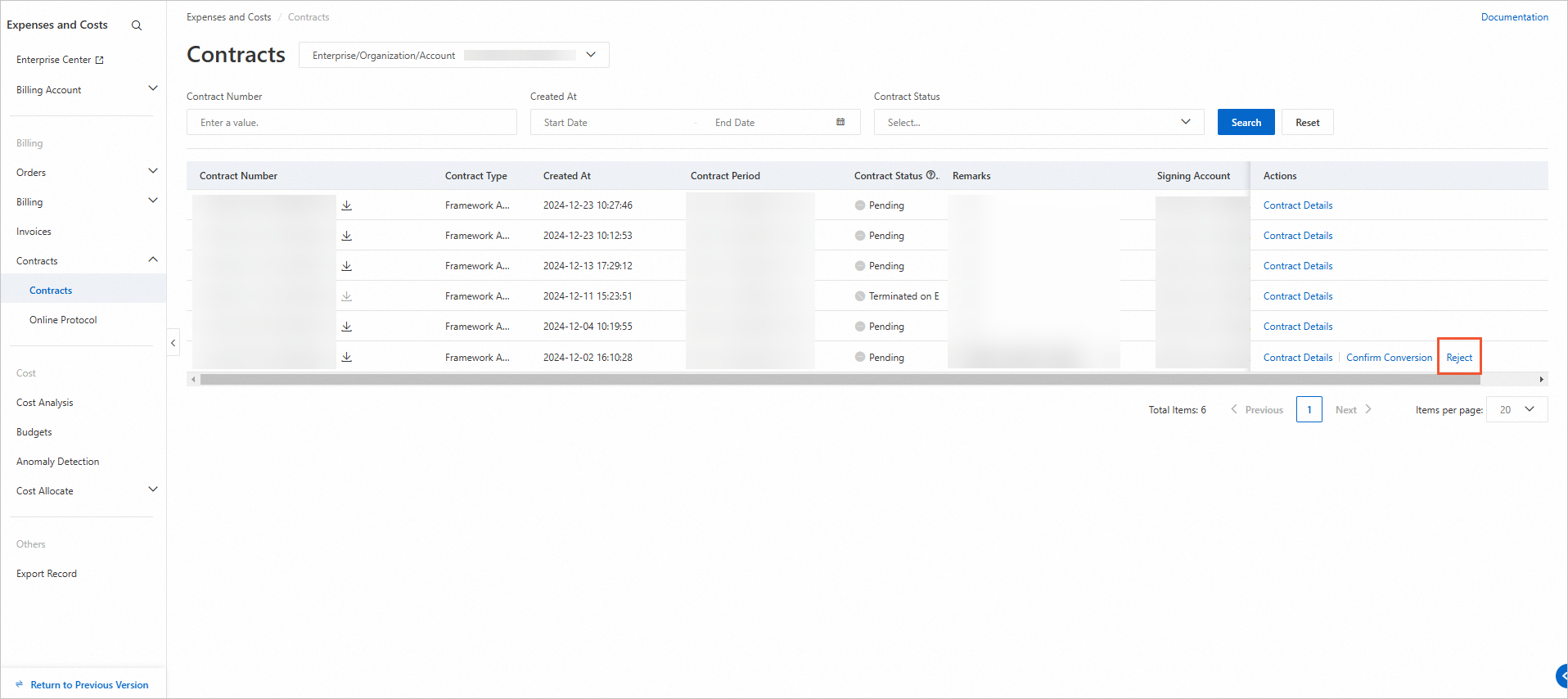This screenshot has height=699, width=1568.
Task: Click the Search button
Action: [x=1246, y=122]
